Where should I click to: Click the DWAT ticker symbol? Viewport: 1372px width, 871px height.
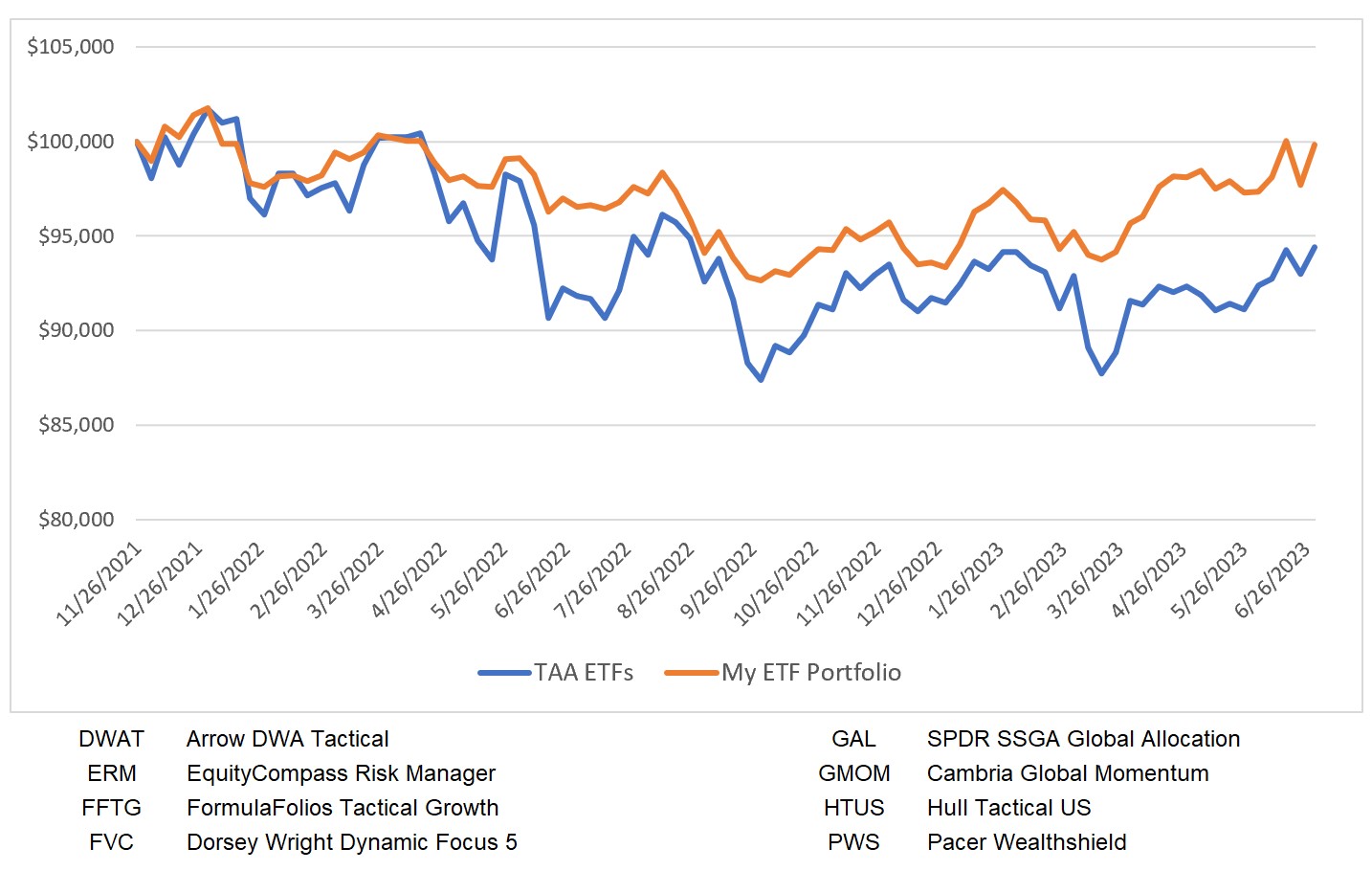pos(111,739)
